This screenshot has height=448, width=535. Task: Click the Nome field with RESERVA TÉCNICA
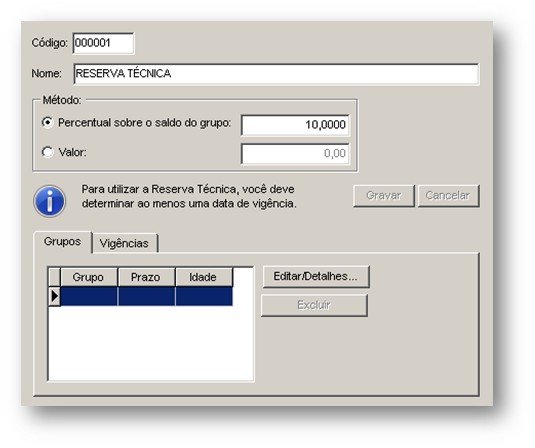pos(276,74)
